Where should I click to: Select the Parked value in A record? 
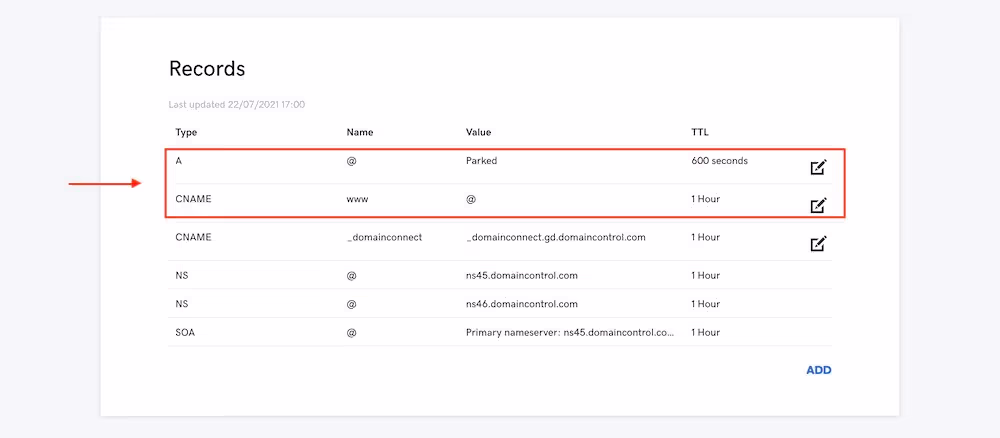coord(481,160)
